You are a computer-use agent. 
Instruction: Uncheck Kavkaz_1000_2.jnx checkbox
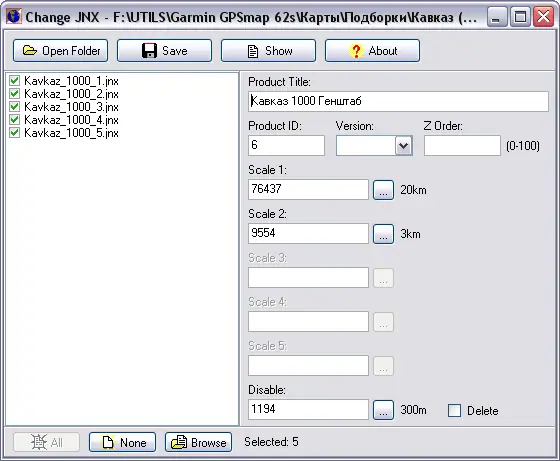(x=14, y=94)
